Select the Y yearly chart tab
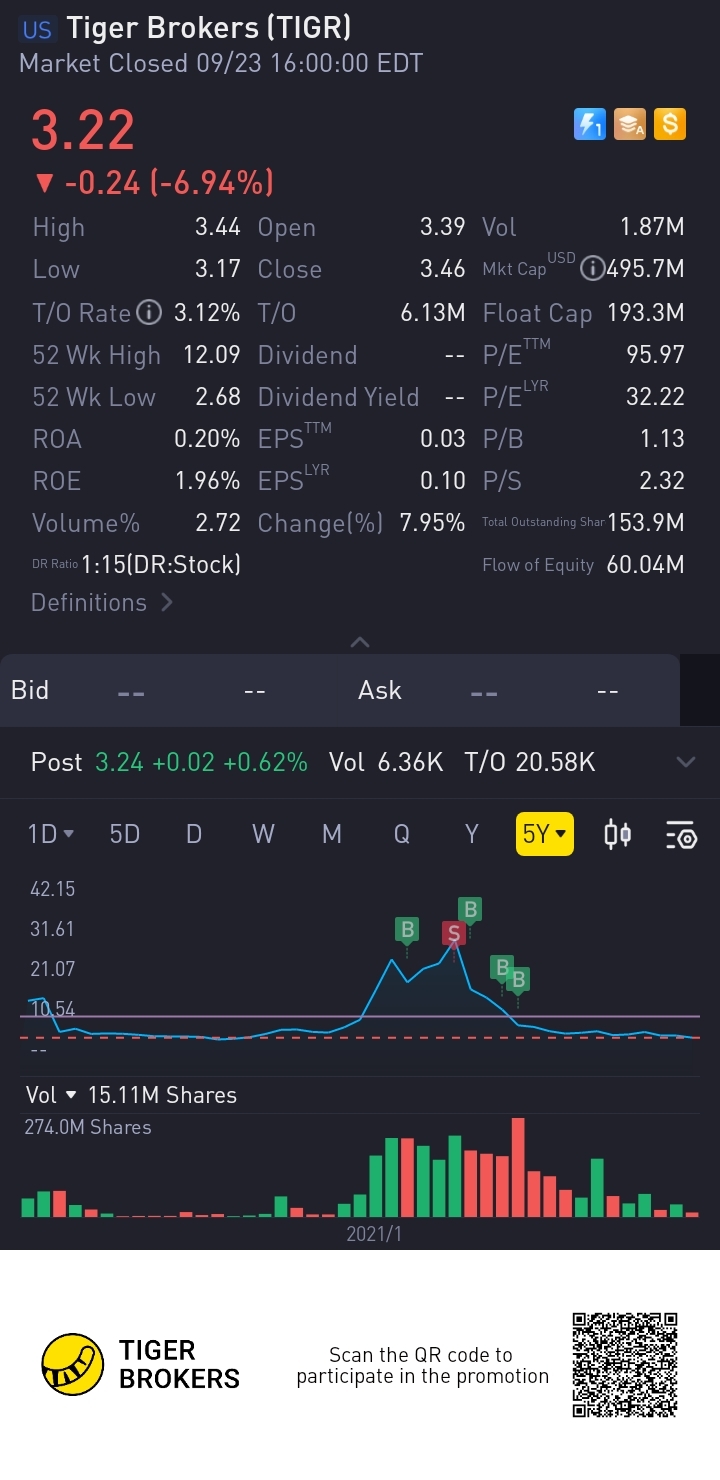This screenshot has height=1480, width=720. click(x=472, y=834)
